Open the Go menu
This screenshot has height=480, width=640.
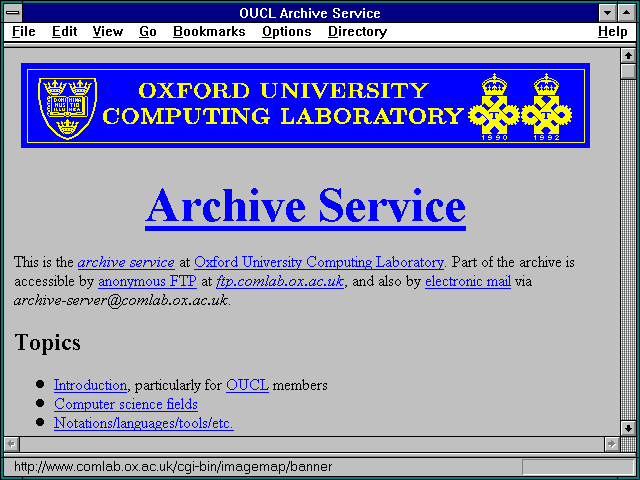click(148, 31)
